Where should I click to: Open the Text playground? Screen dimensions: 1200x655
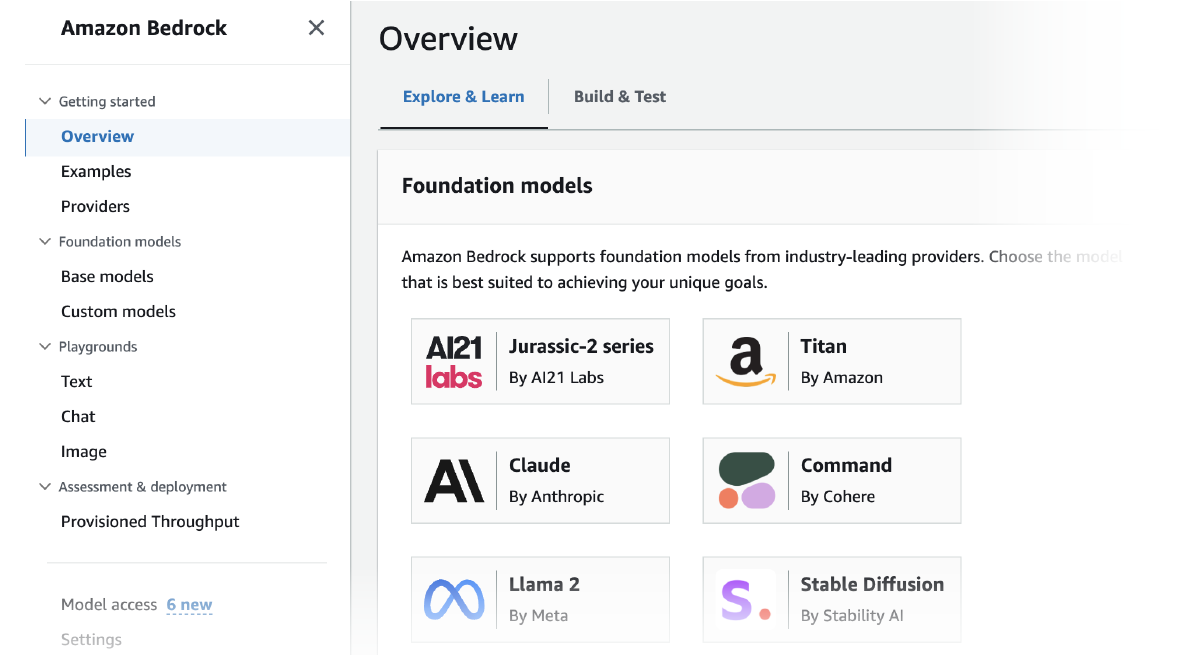(x=76, y=382)
